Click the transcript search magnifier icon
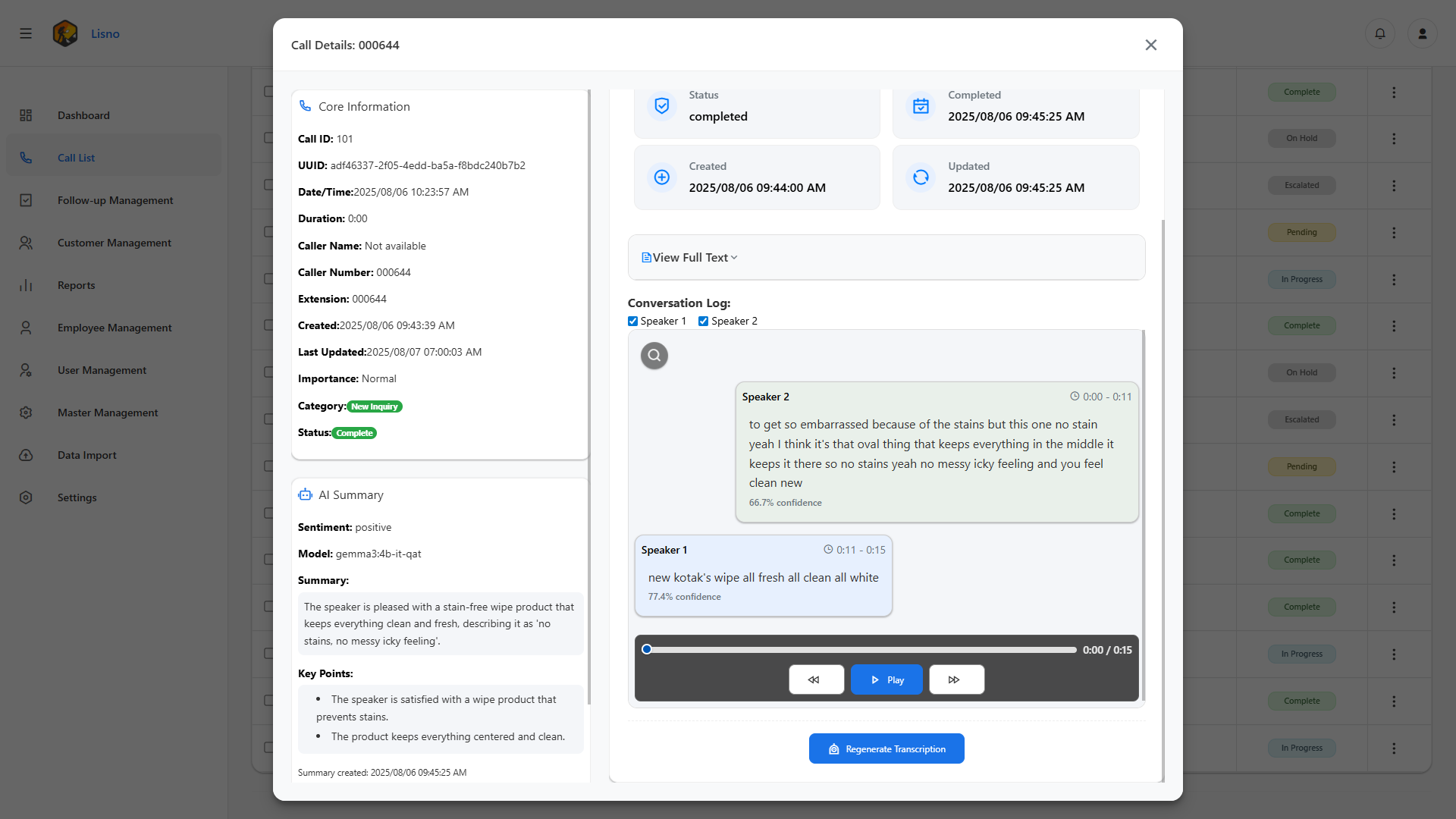 coord(654,356)
